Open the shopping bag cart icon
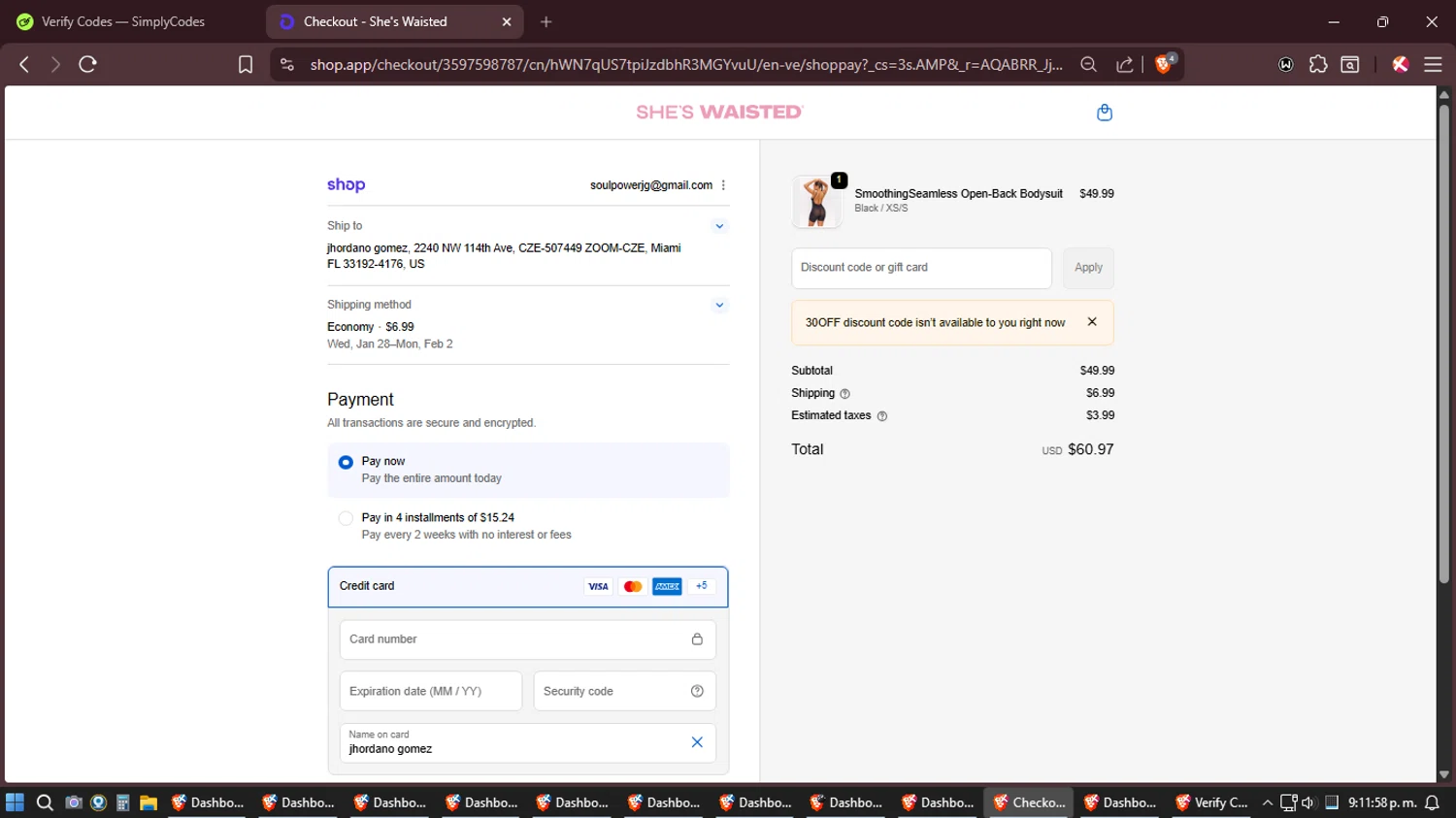1456x818 pixels. (x=1104, y=113)
